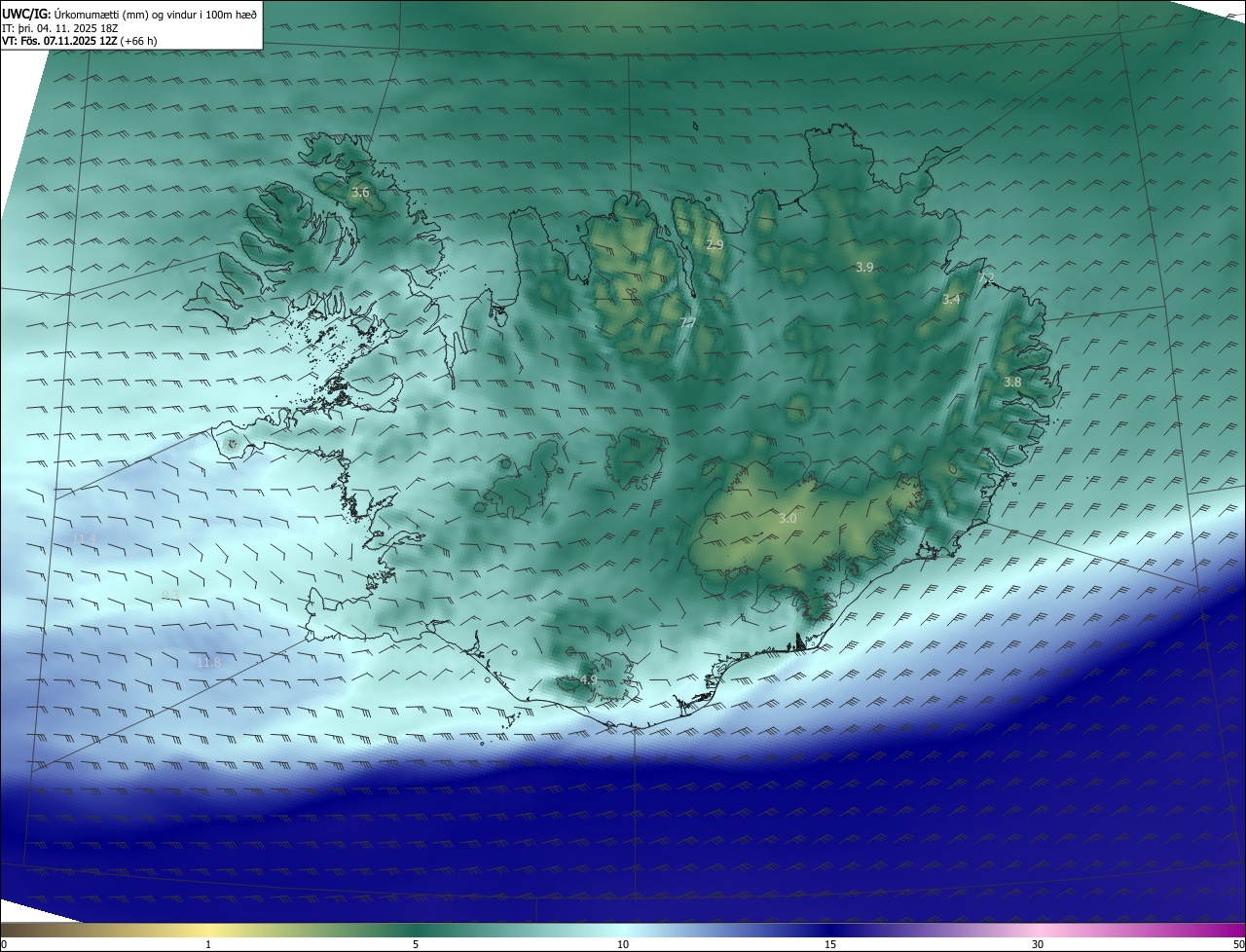1246x952 pixels.
Task: Click the 3.6 value label in the Westfjords
Action: (x=360, y=193)
